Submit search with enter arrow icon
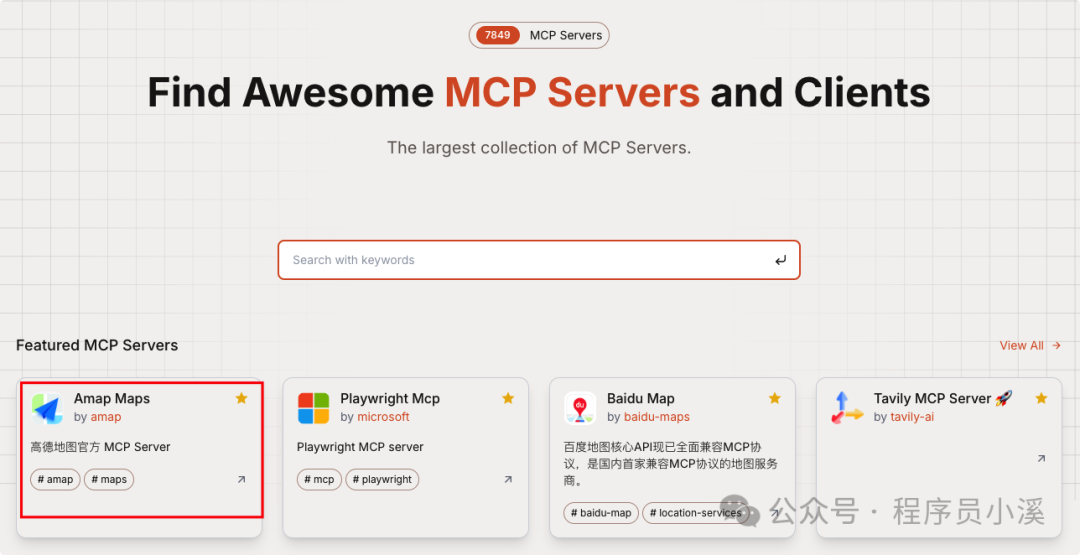Screen dimensions: 1080x555 coord(780,260)
